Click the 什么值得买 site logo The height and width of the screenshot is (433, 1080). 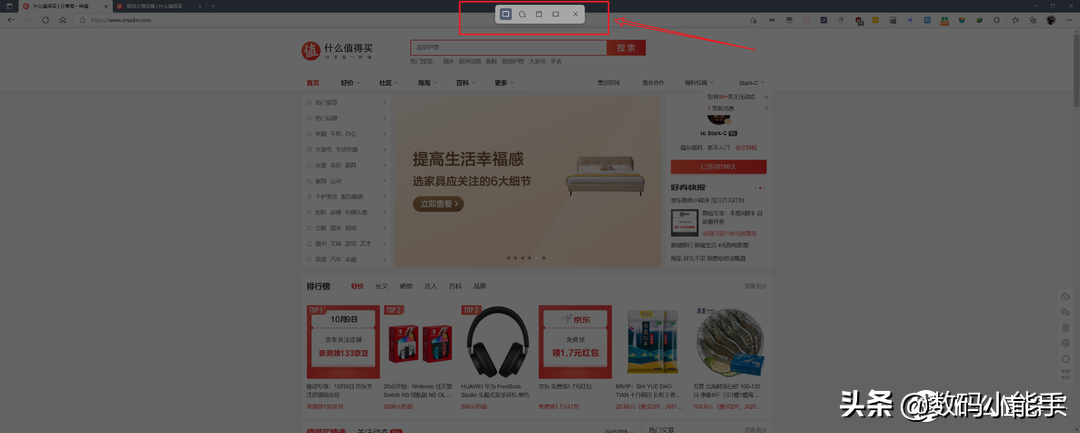click(338, 51)
